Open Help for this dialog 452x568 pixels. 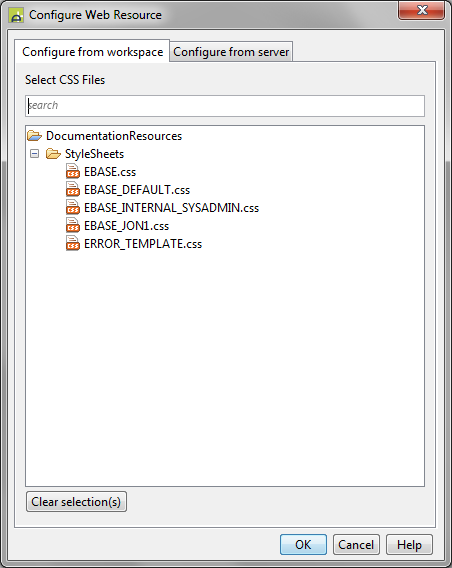[409, 544]
